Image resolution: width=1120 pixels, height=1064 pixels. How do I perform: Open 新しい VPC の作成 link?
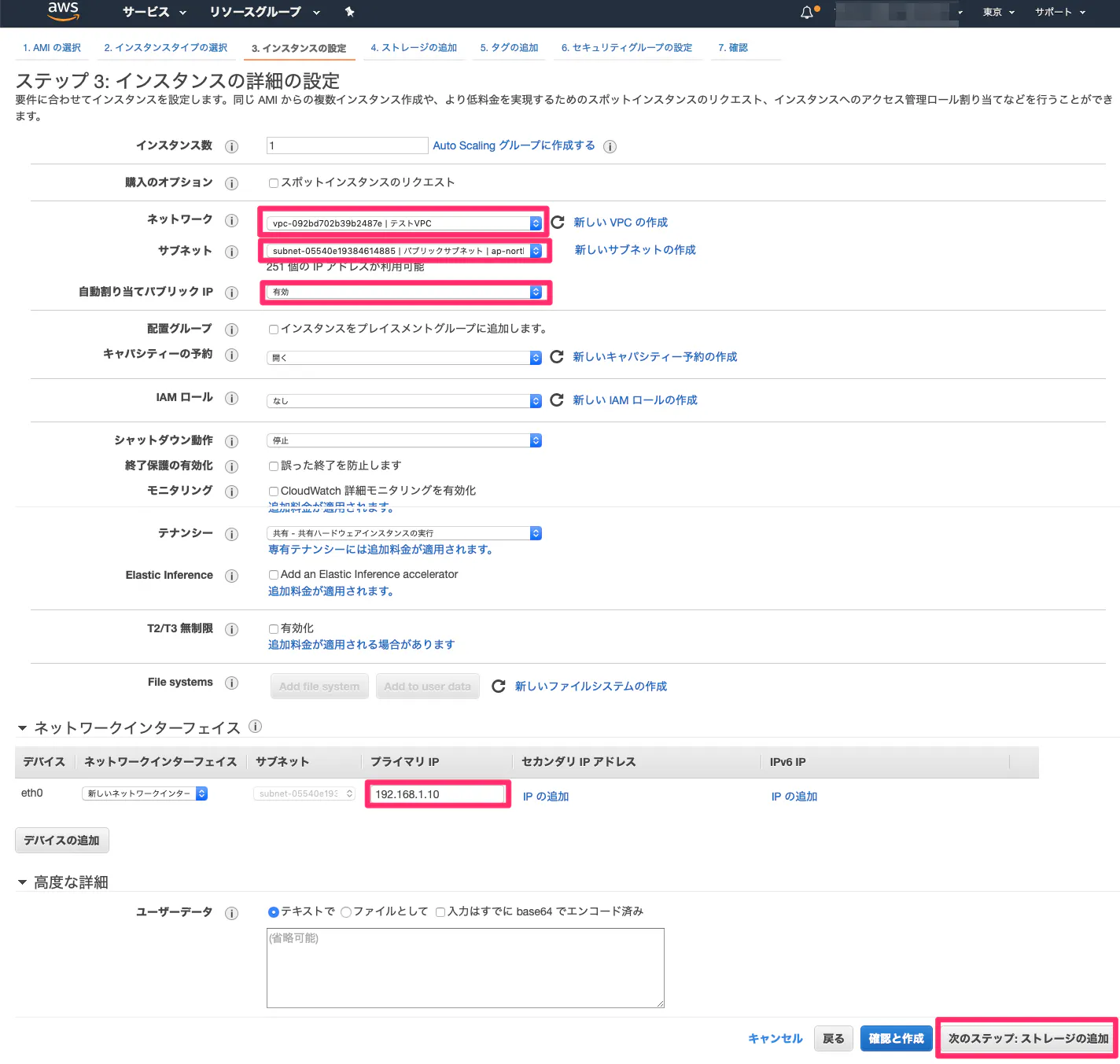tap(621, 223)
